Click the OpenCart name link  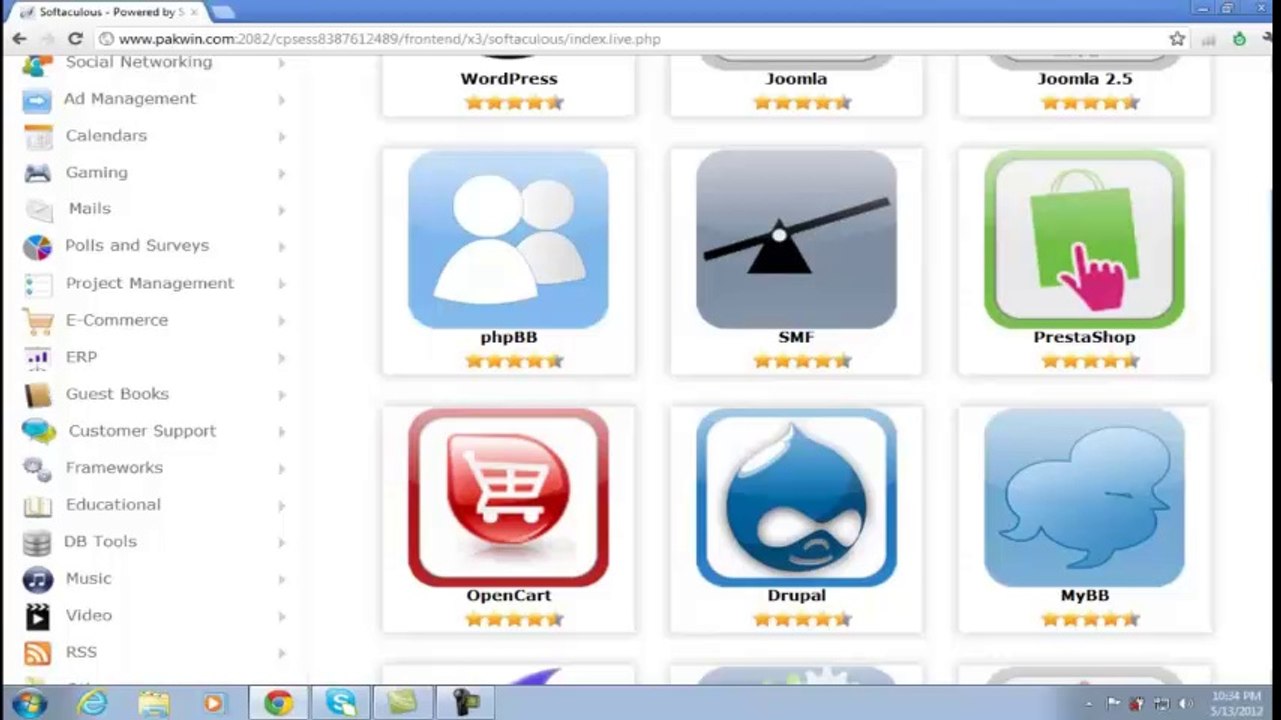(508, 595)
